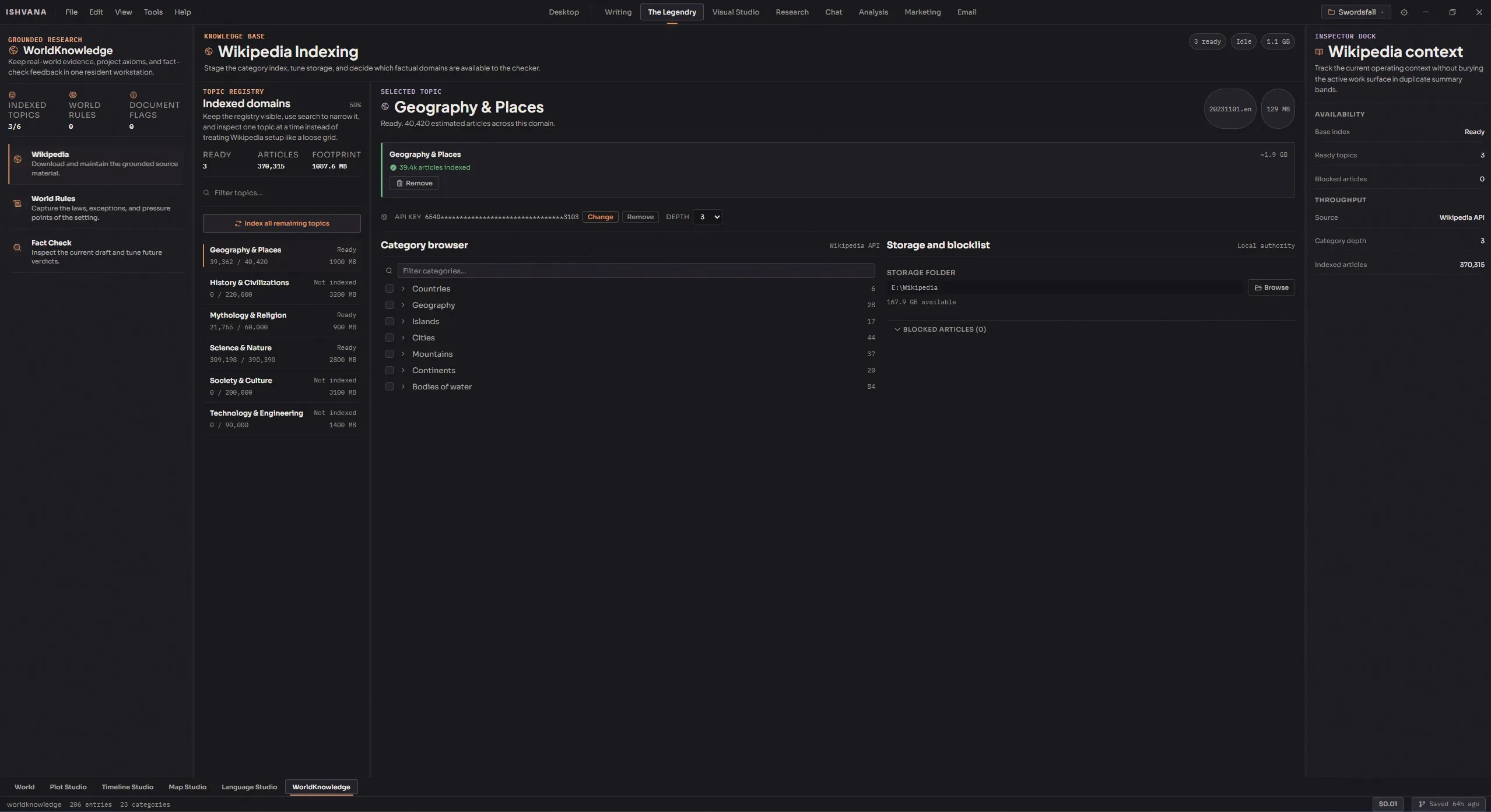Check the Islands category checkbox
The image size is (1491, 812).
tap(390, 321)
